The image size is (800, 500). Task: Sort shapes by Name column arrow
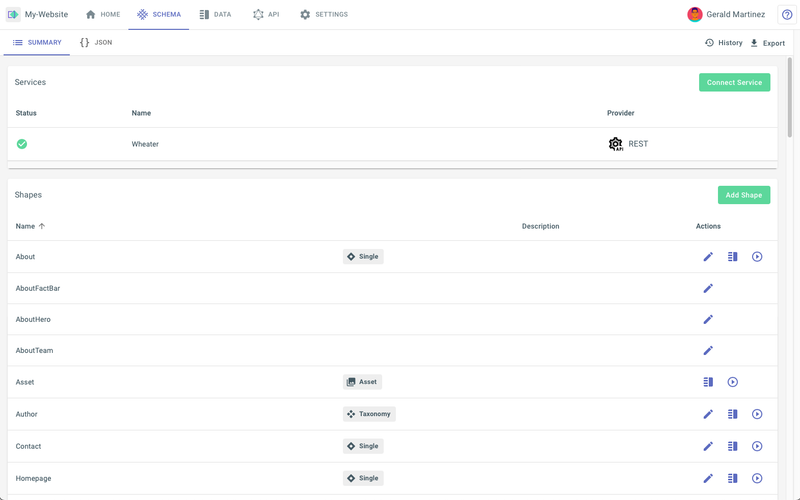pyautogui.click(x=42, y=226)
